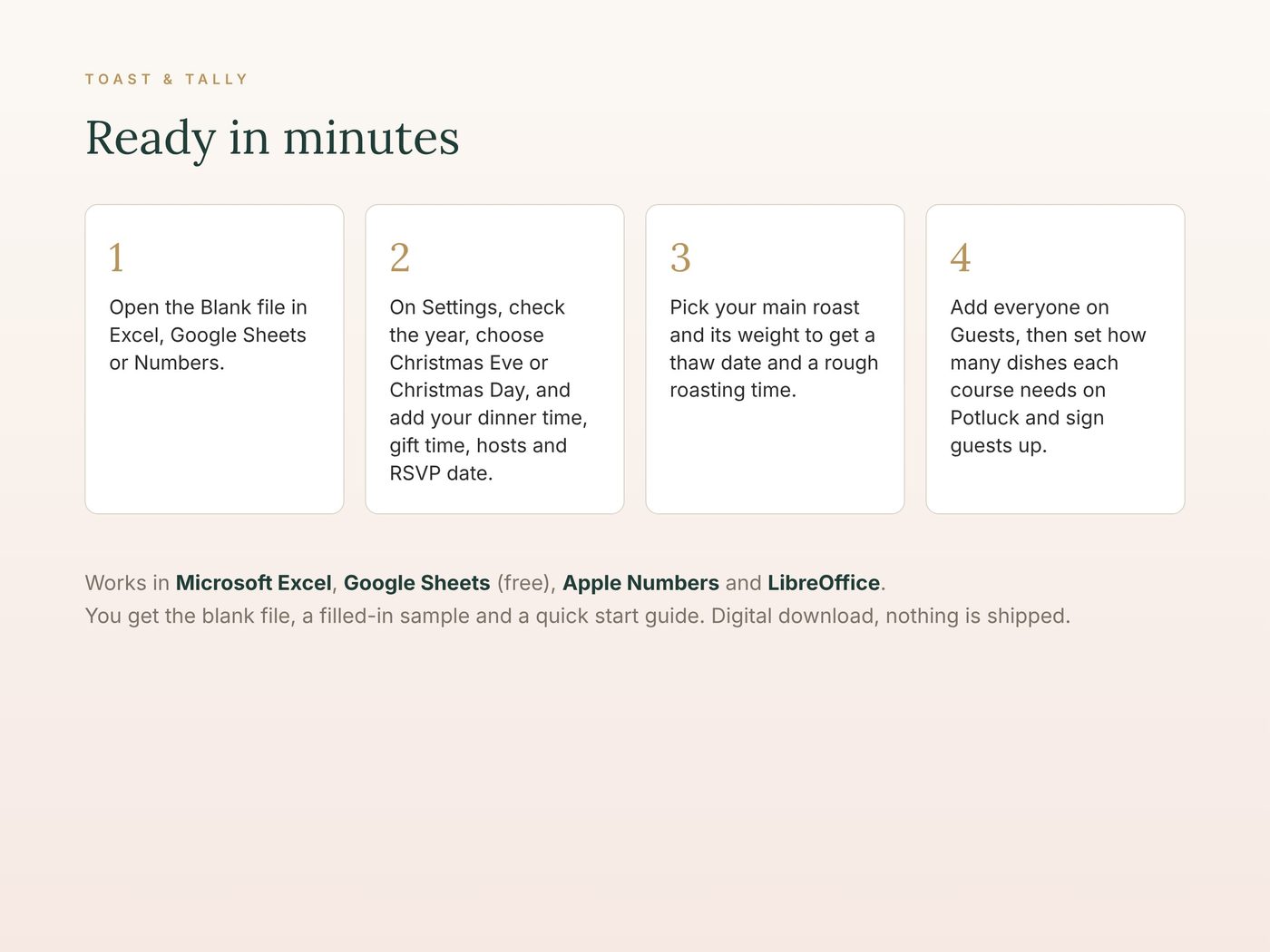
Task: Click the bold "Apple Numbers" text
Action: pos(640,583)
